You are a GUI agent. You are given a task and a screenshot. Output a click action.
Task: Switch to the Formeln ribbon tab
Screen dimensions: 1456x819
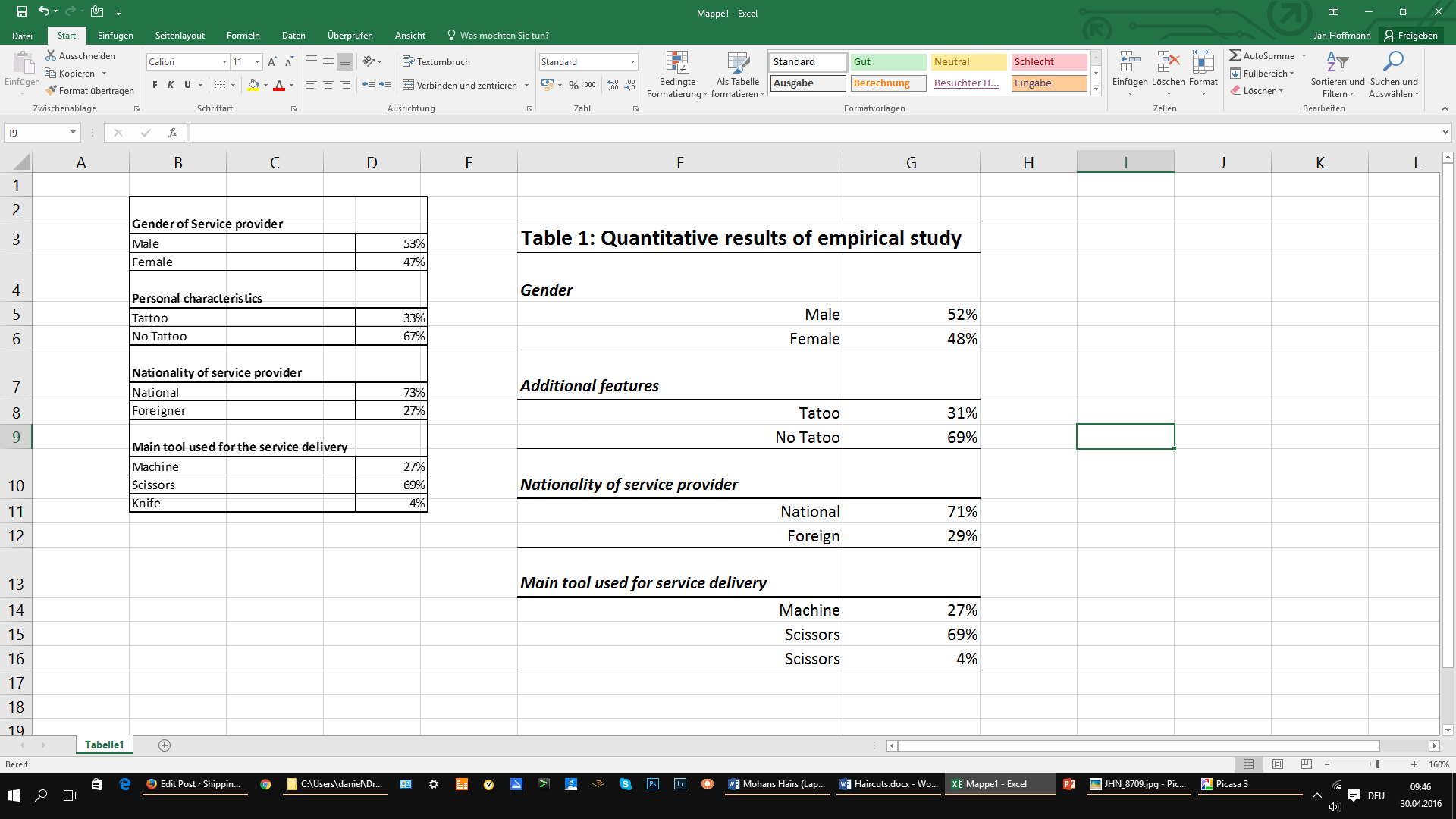click(x=243, y=36)
